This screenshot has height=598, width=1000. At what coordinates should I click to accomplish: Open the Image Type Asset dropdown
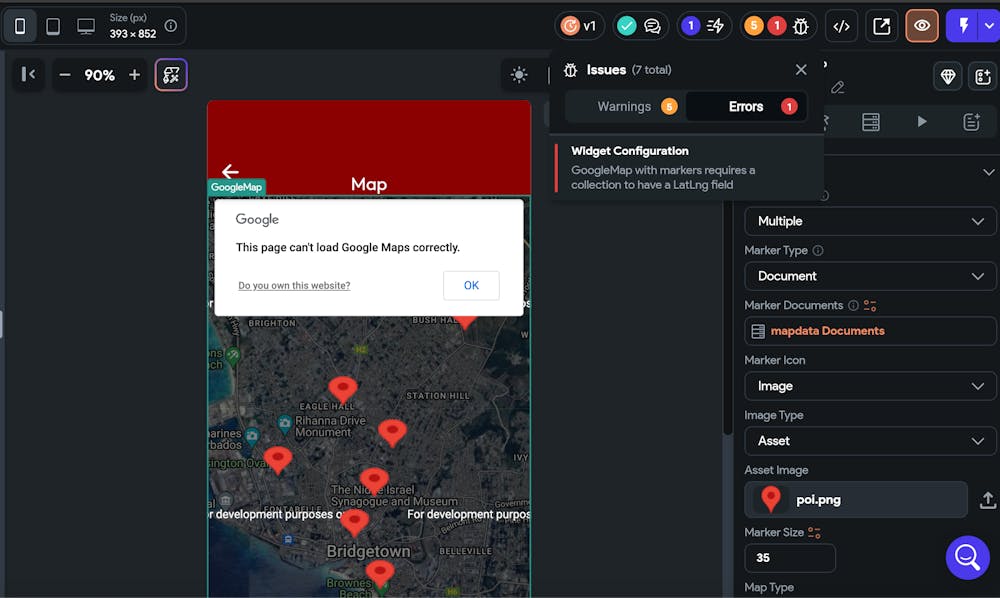[x=870, y=441]
